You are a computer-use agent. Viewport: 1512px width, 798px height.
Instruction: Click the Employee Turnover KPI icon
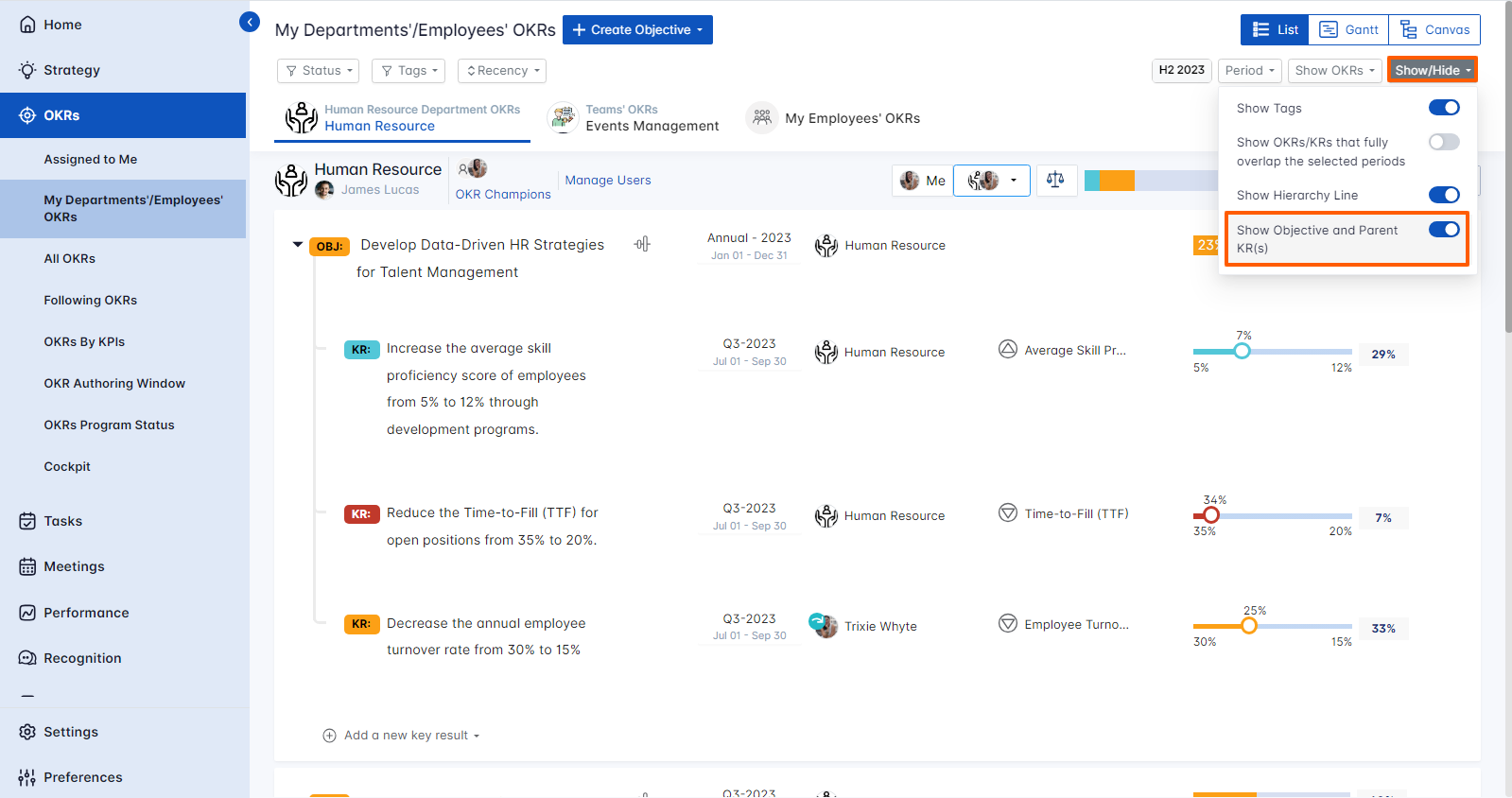click(x=1008, y=624)
